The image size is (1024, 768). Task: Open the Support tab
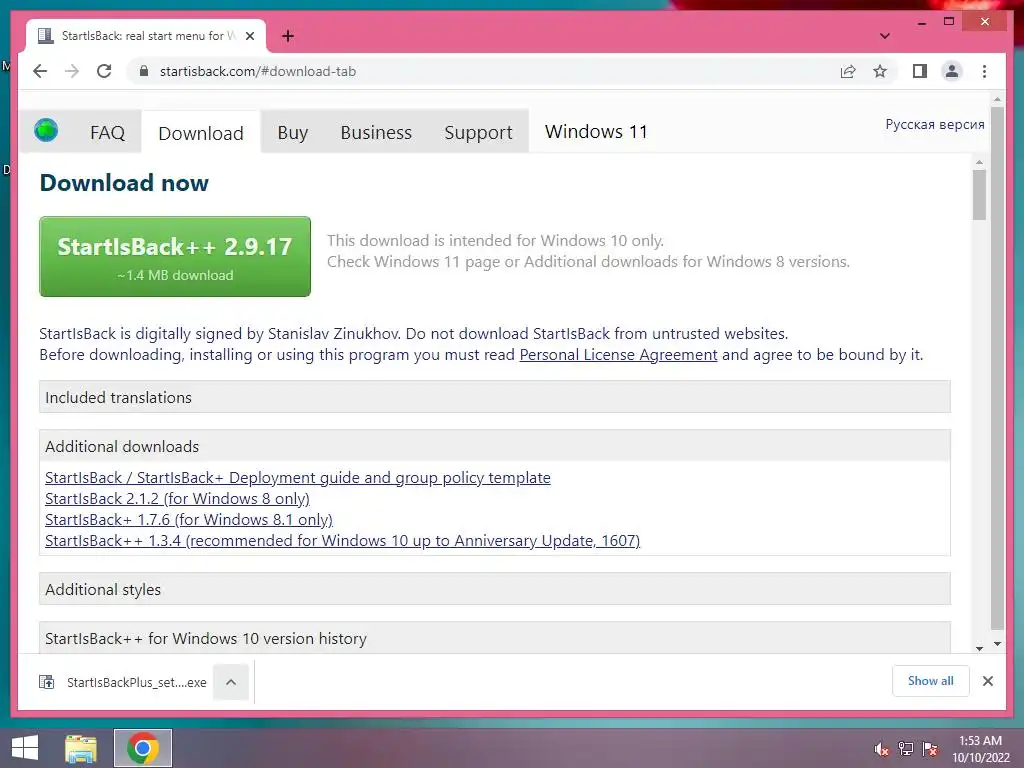pos(478,133)
